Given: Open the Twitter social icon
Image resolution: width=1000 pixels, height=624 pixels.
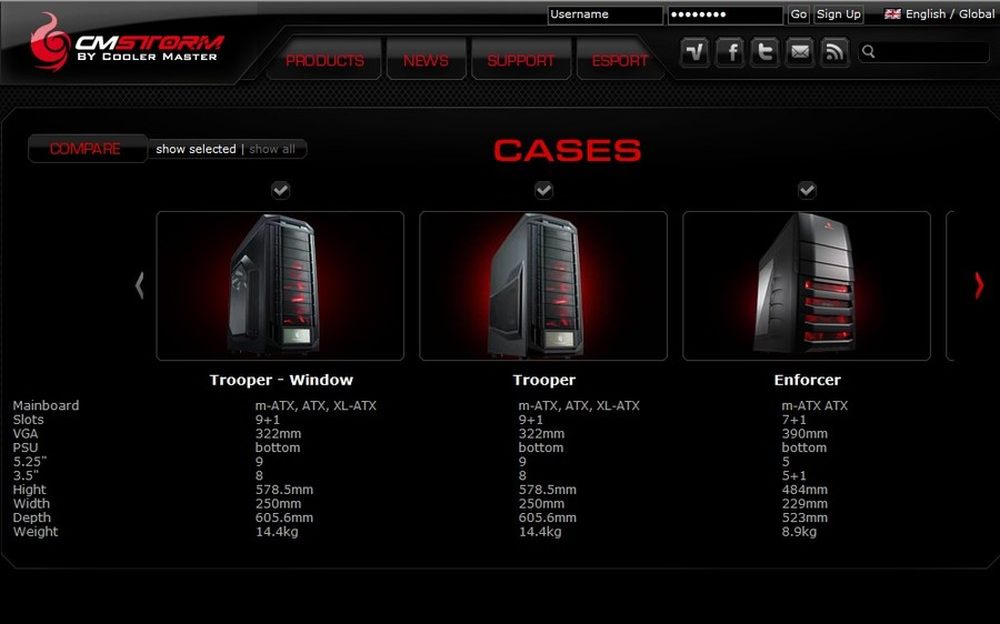Looking at the screenshot, I should click(x=765, y=52).
